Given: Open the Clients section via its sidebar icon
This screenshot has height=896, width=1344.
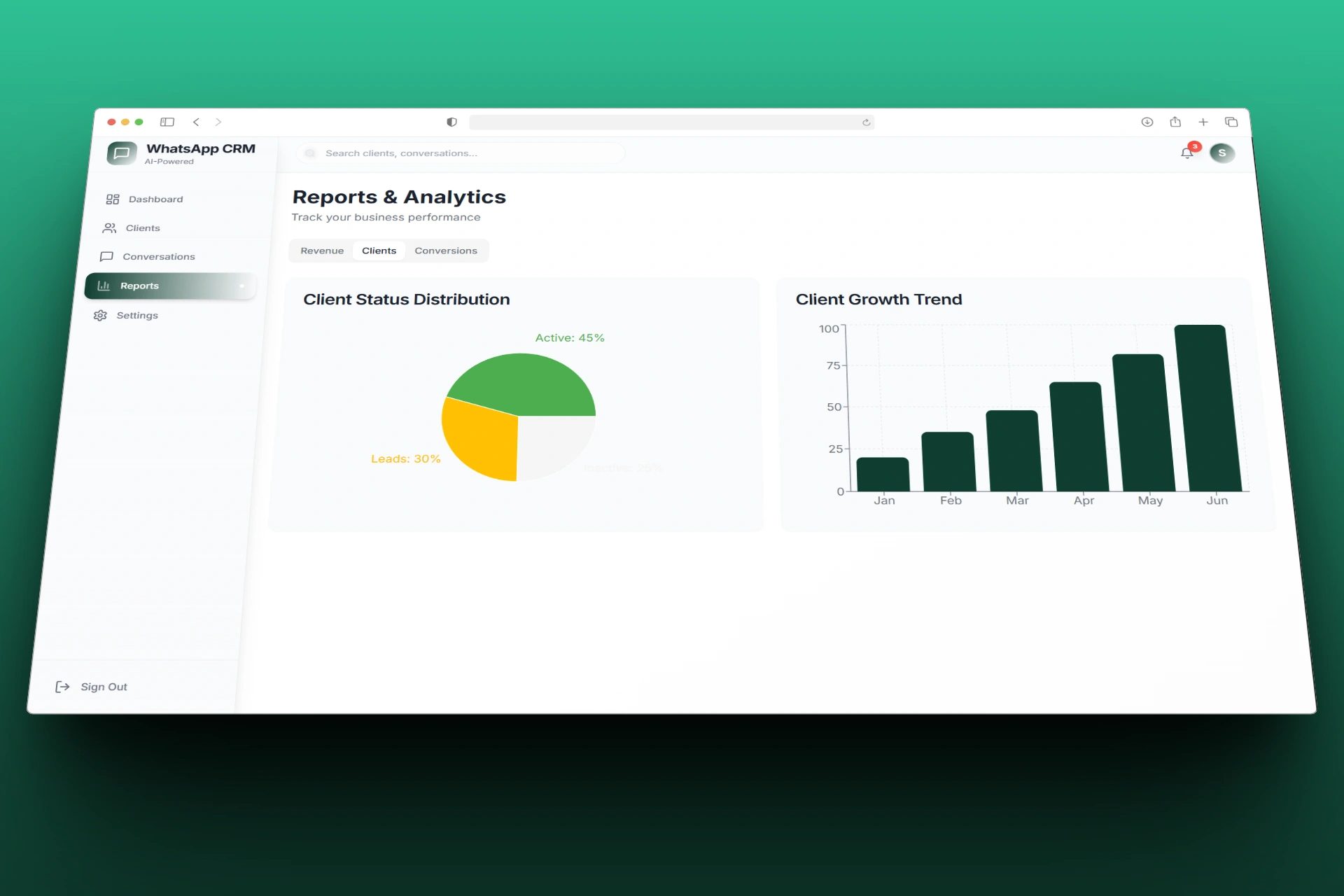Looking at the screenshot, I should pyautogui.click(x=109, y=227).
